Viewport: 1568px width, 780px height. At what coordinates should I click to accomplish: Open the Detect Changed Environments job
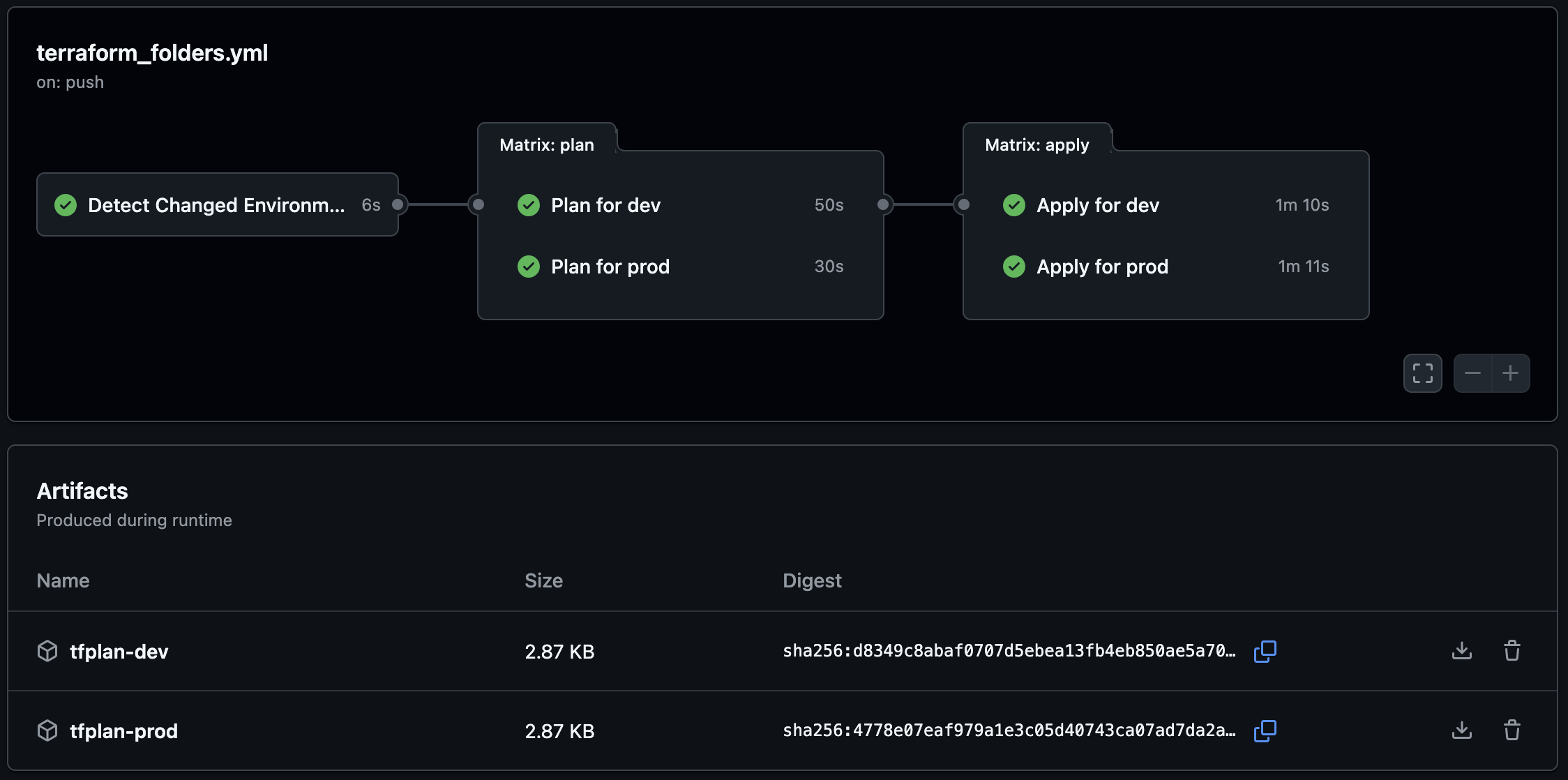pyautogui.click(x=216, y=205)
